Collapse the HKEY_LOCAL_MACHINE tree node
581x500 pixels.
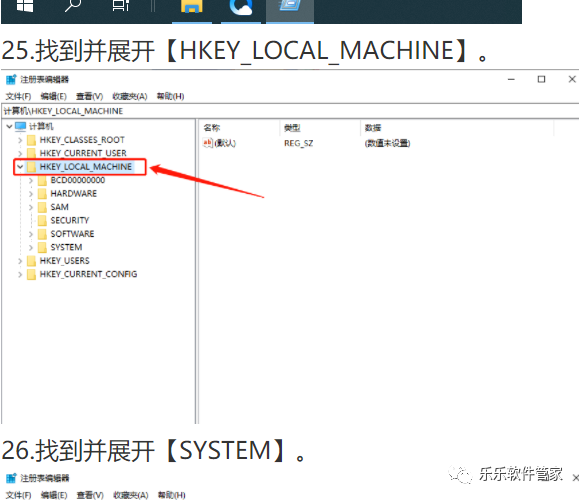pos(20,167)
